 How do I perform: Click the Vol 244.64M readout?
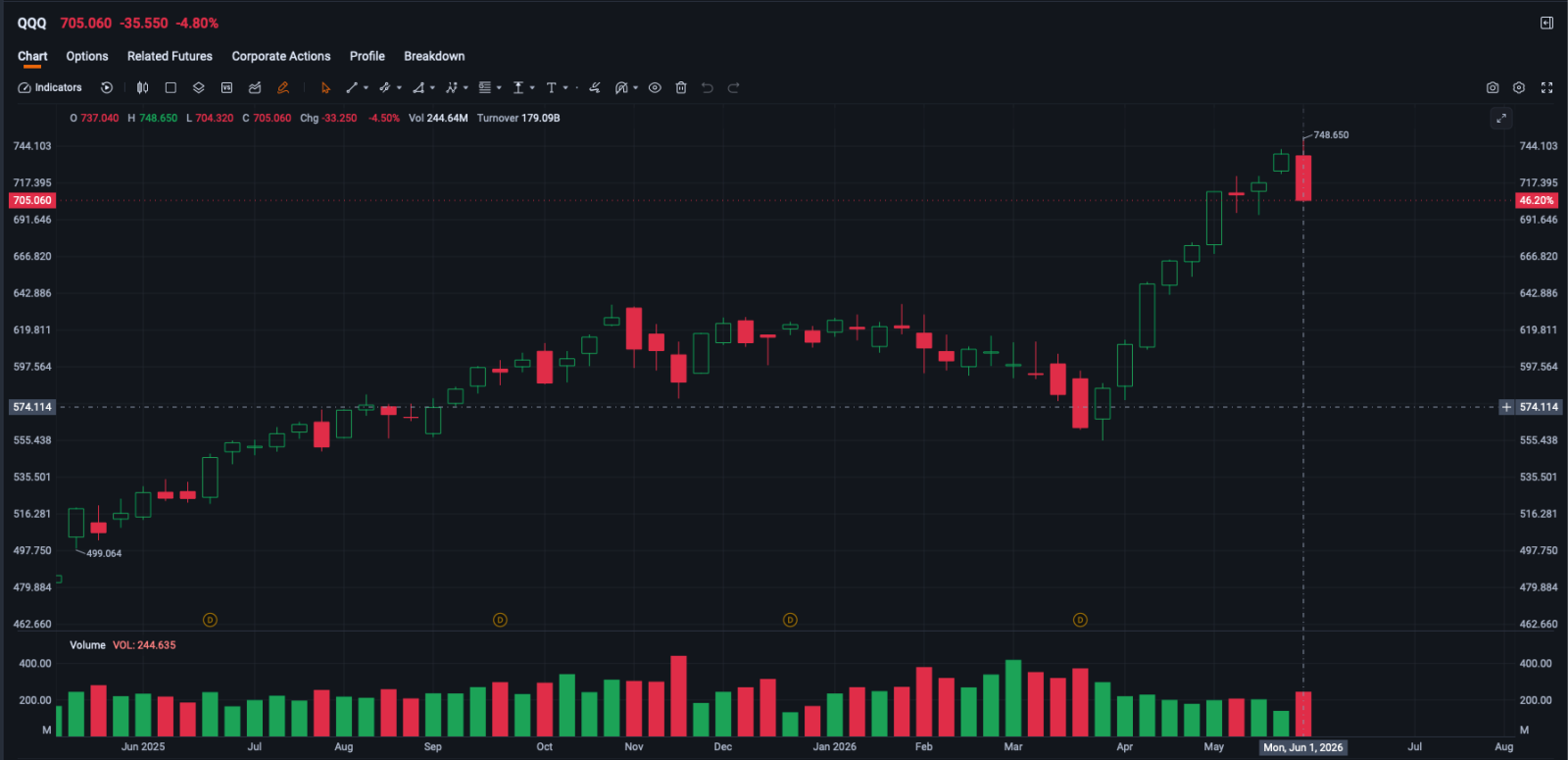(438, 118)
